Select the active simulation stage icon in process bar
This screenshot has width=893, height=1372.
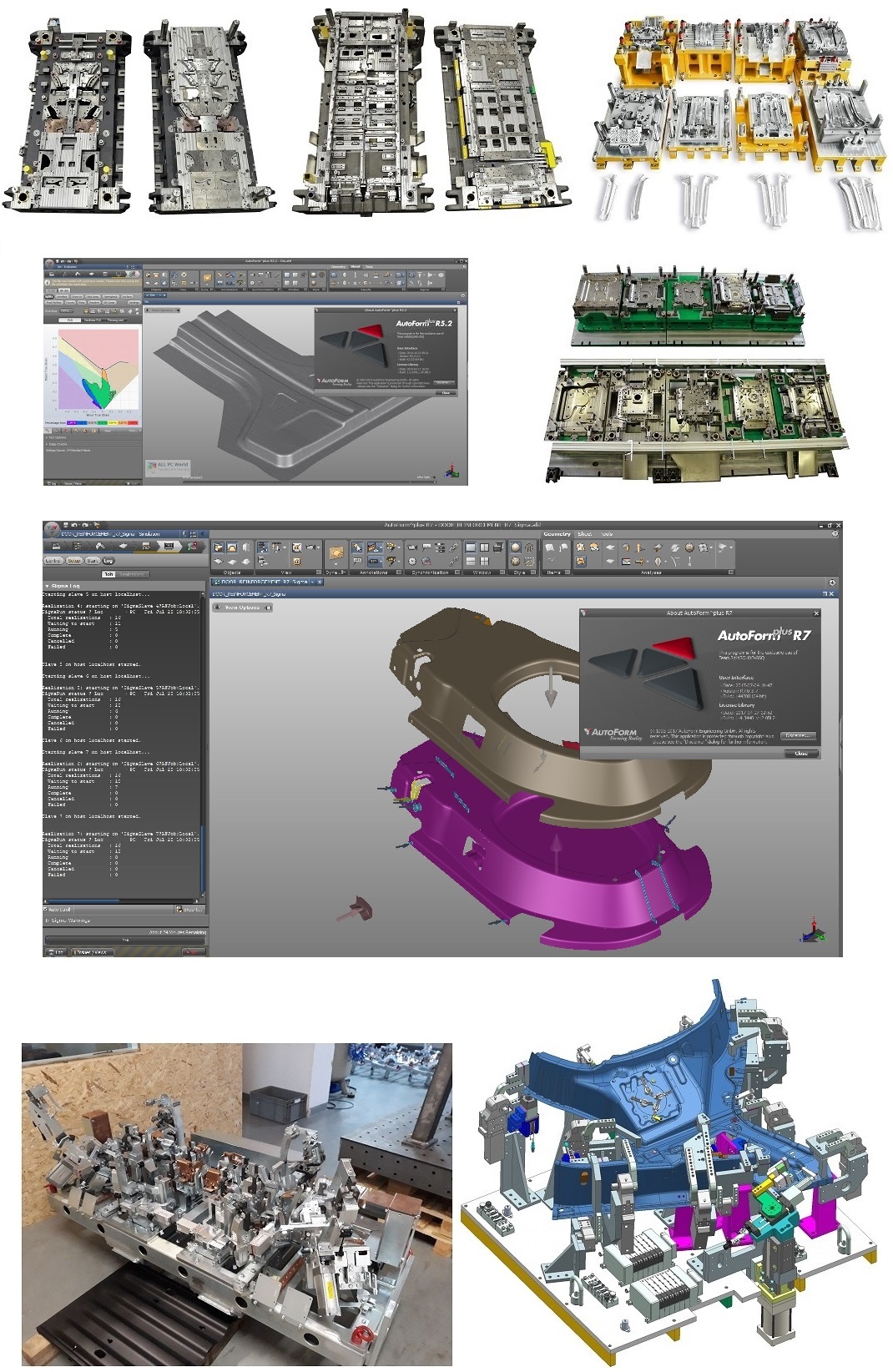(169, 546)
